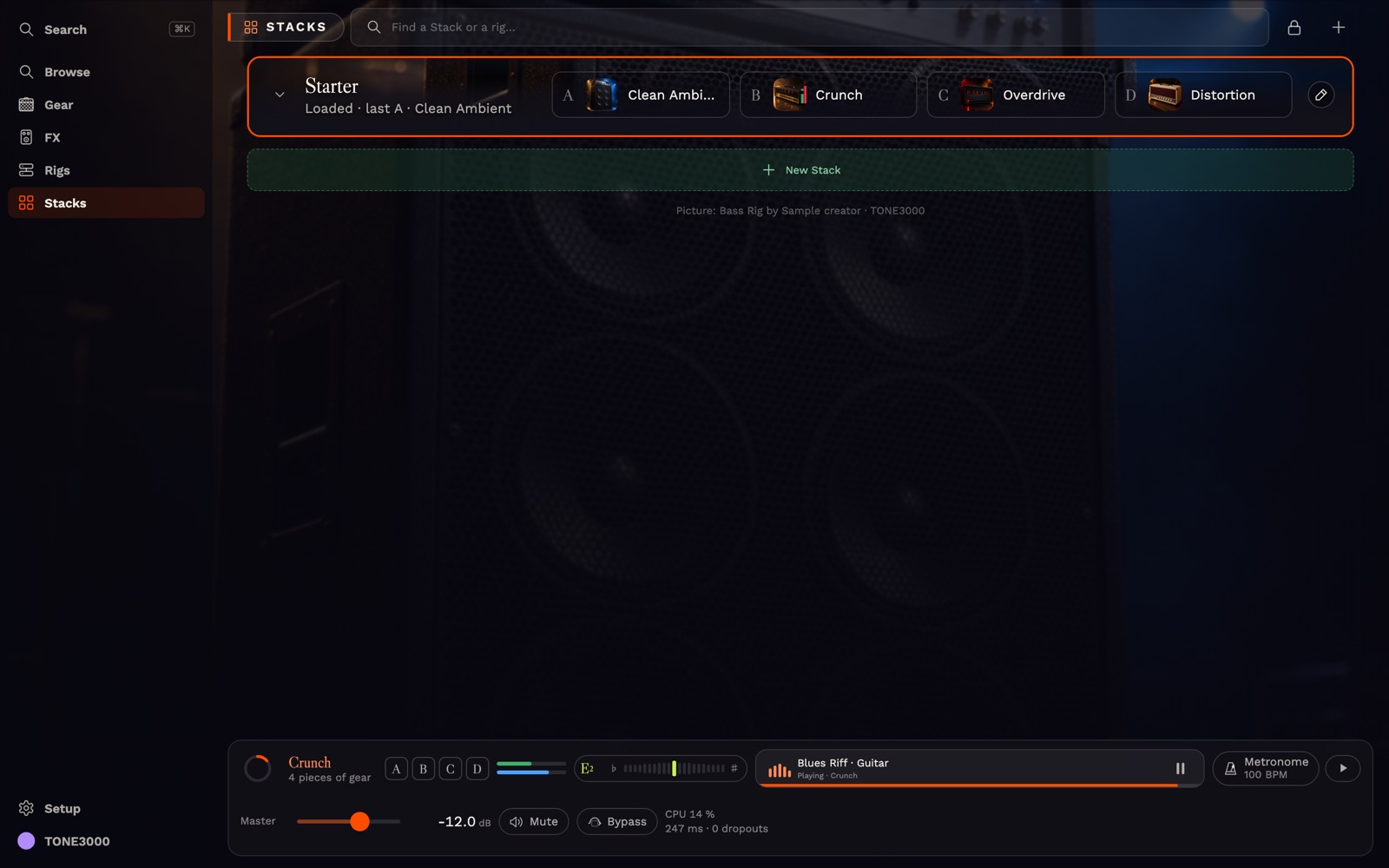Mute the audio output
The height and width of the screenshot is (868, 1389).
click(x=534, y=822)
